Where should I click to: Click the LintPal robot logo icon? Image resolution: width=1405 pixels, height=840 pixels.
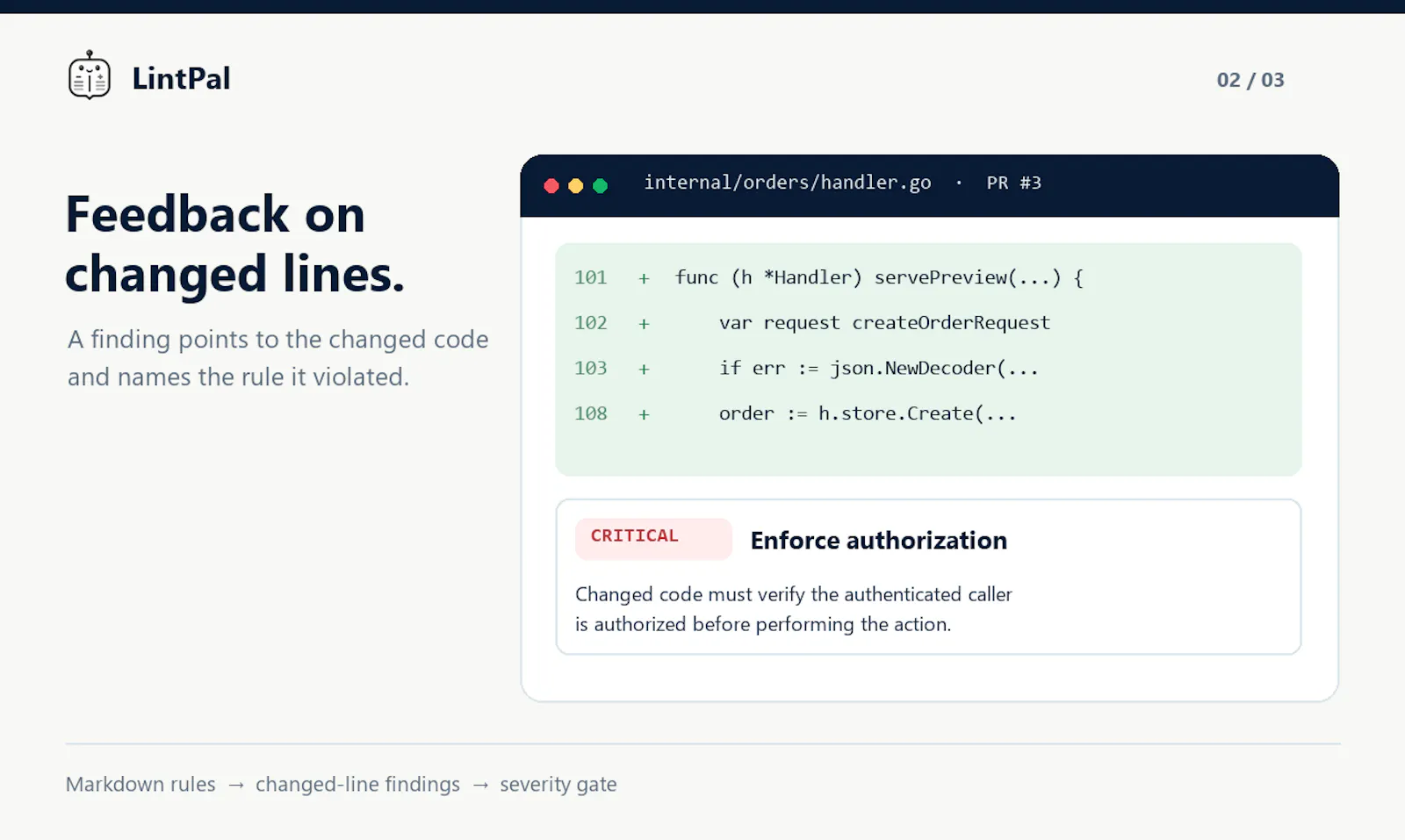click(x=90, y=75)
